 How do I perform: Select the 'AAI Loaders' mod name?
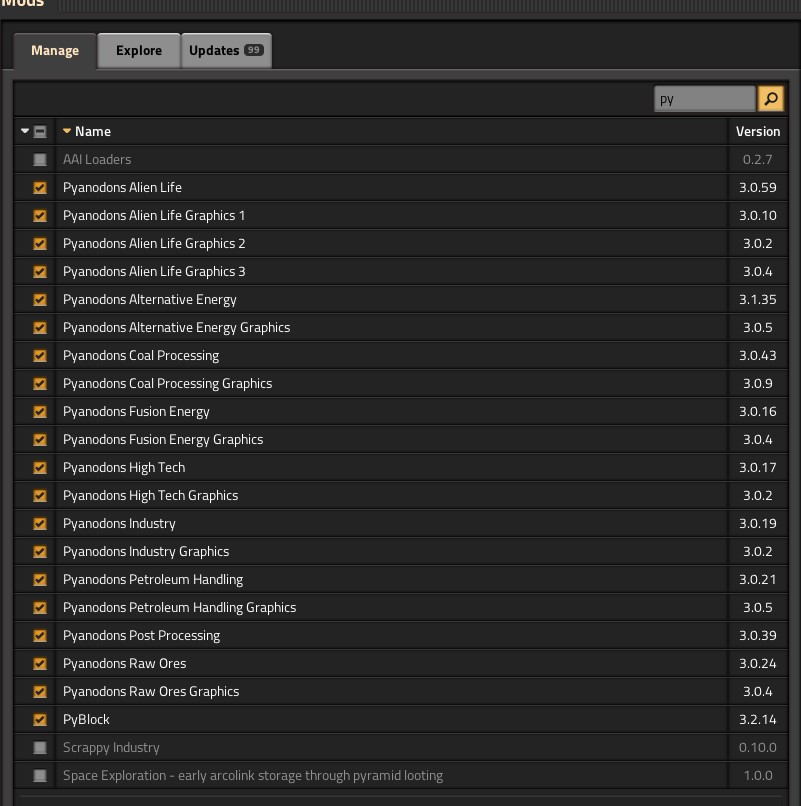click(97, 159)
